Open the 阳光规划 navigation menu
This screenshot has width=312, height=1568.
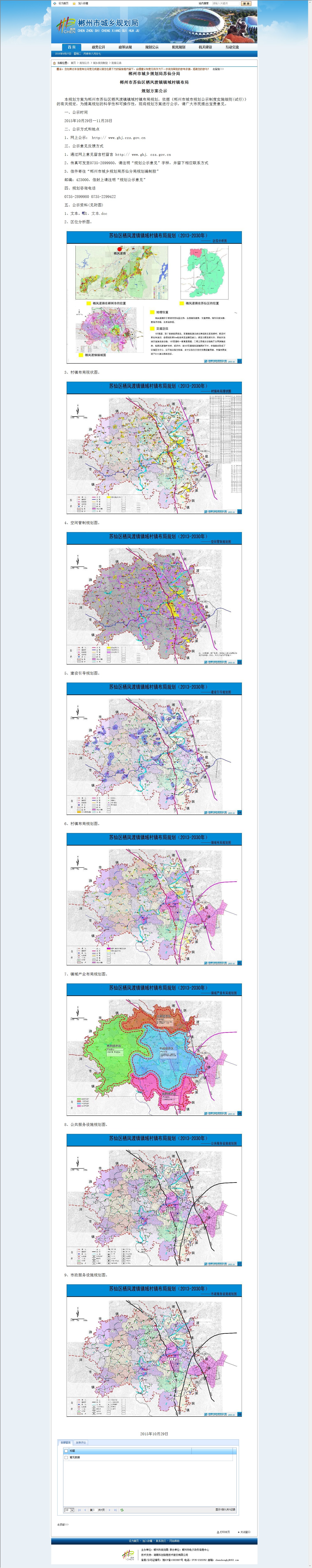[179, 47]
